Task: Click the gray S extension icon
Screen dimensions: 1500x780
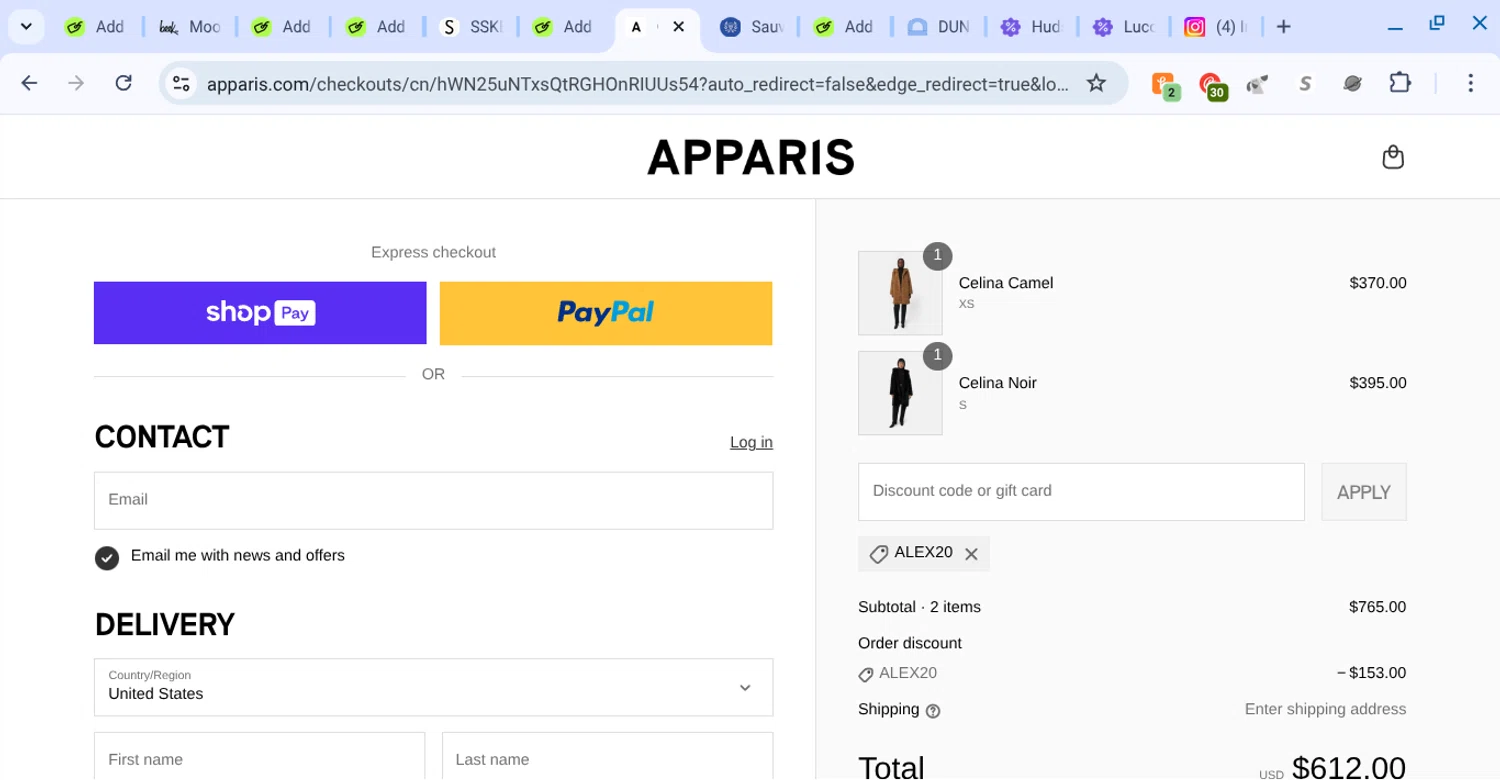Action: (x=1305, y=84)
